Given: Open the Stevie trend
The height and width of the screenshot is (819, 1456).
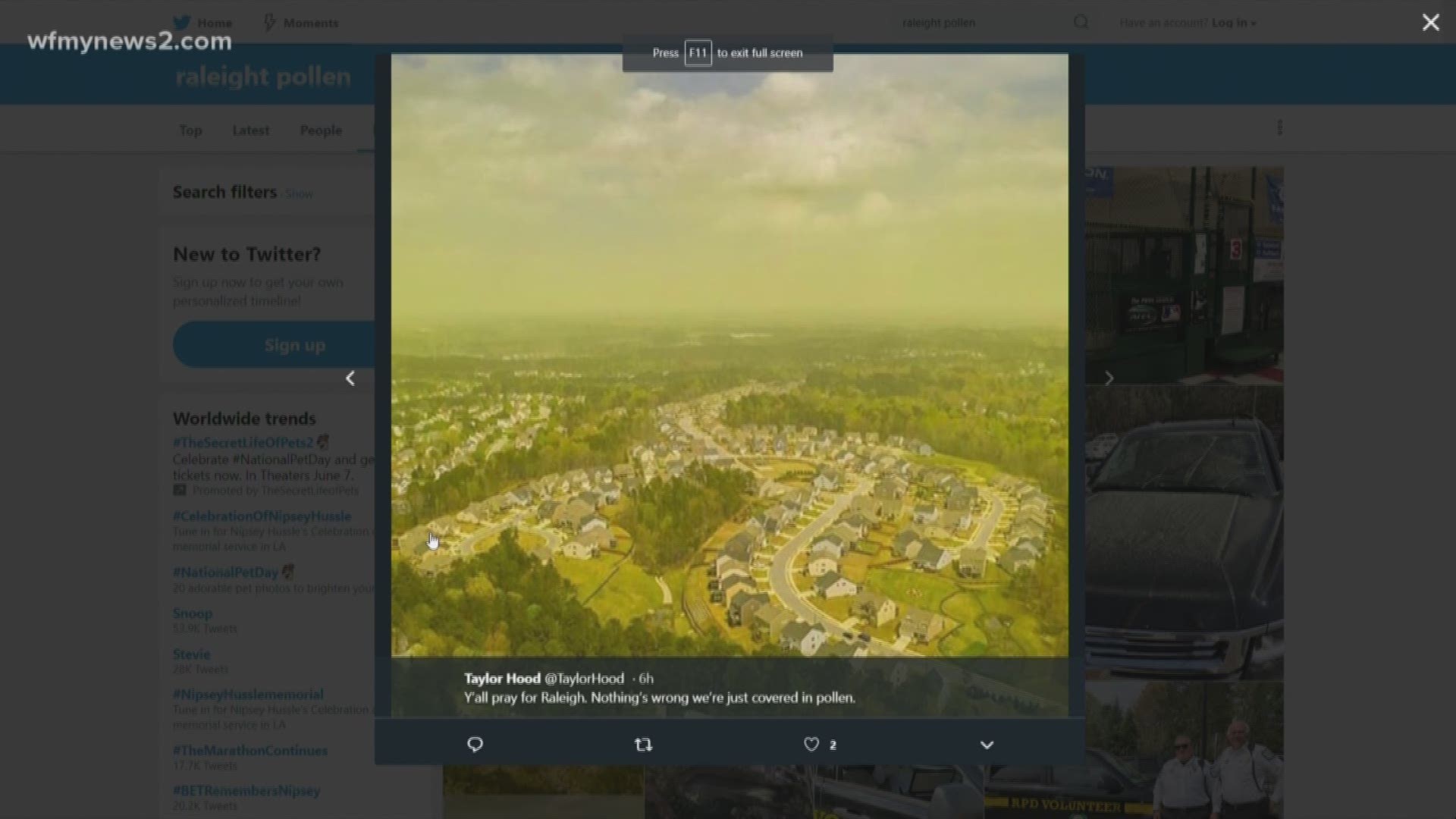Looking at the screenshot, I should tap(191, 654).
